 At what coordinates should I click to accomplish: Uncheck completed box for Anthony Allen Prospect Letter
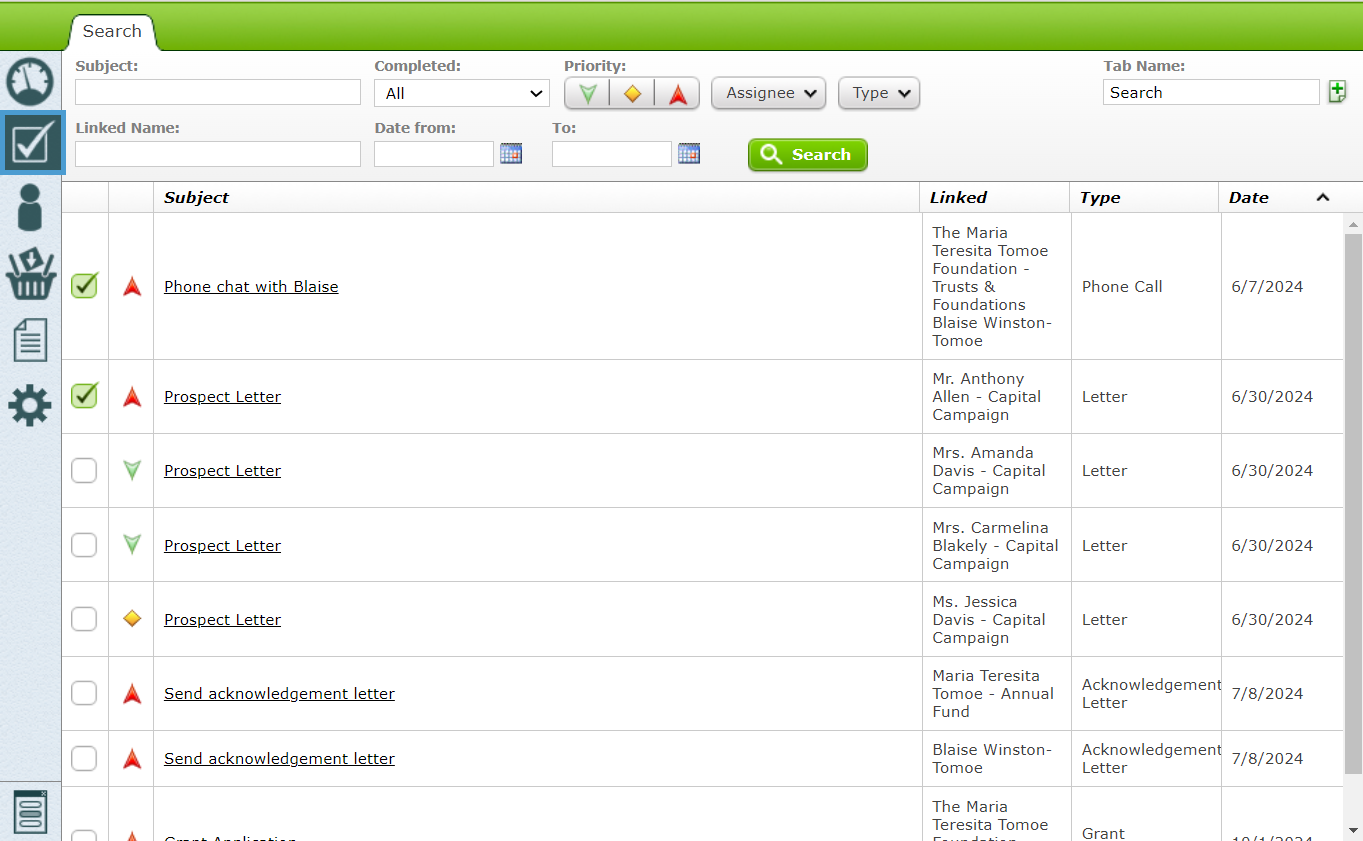[x=85, y=396]
